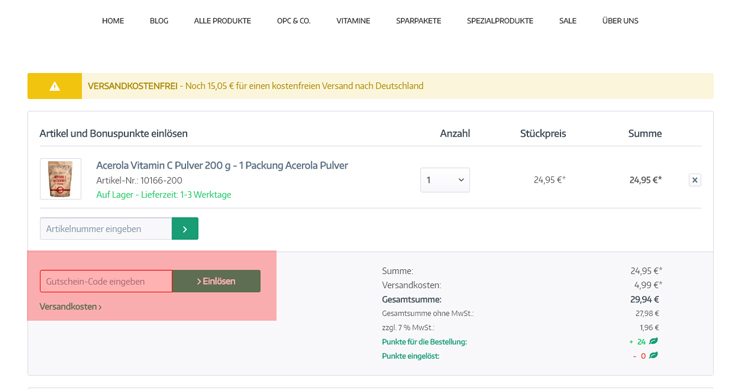This screenshot has height=389, width=740.
Task: Open the SPARPAKETE menu item
Action: click(x=419, y=21)
